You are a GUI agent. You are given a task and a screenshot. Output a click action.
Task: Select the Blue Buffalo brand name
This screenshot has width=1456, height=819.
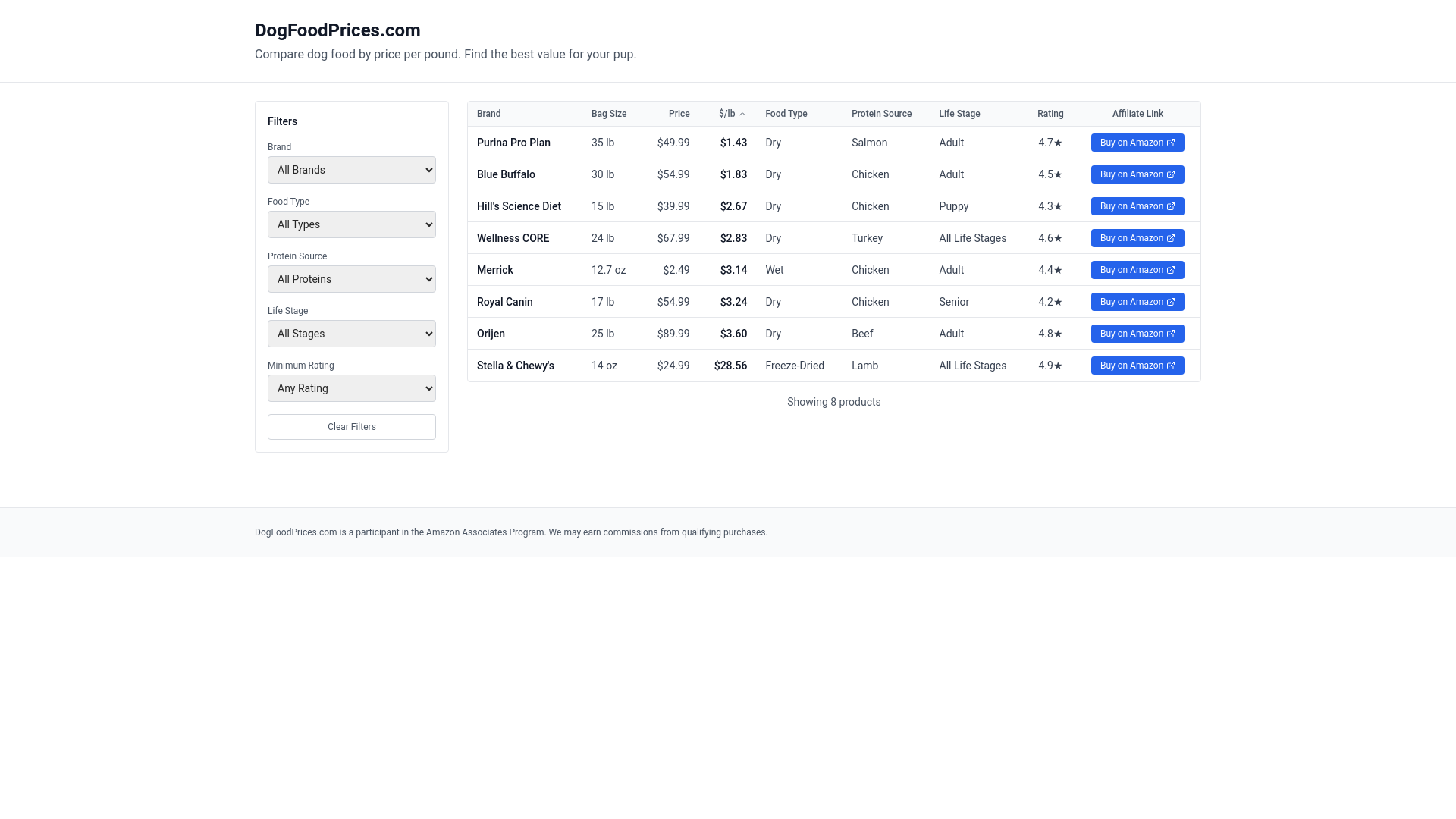pyautogui.click(x=506, y=174)
